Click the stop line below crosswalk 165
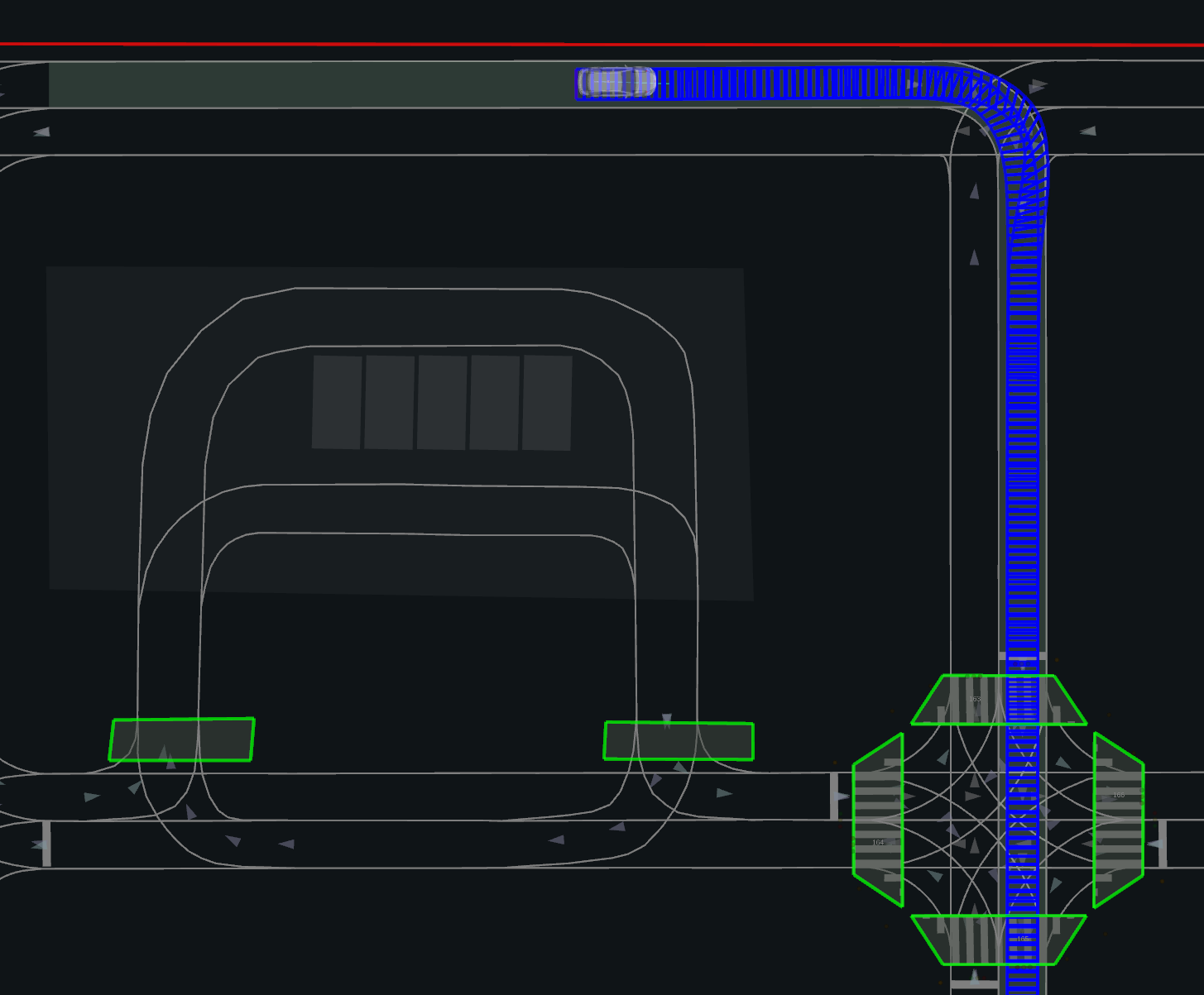 tap(974, 985)
